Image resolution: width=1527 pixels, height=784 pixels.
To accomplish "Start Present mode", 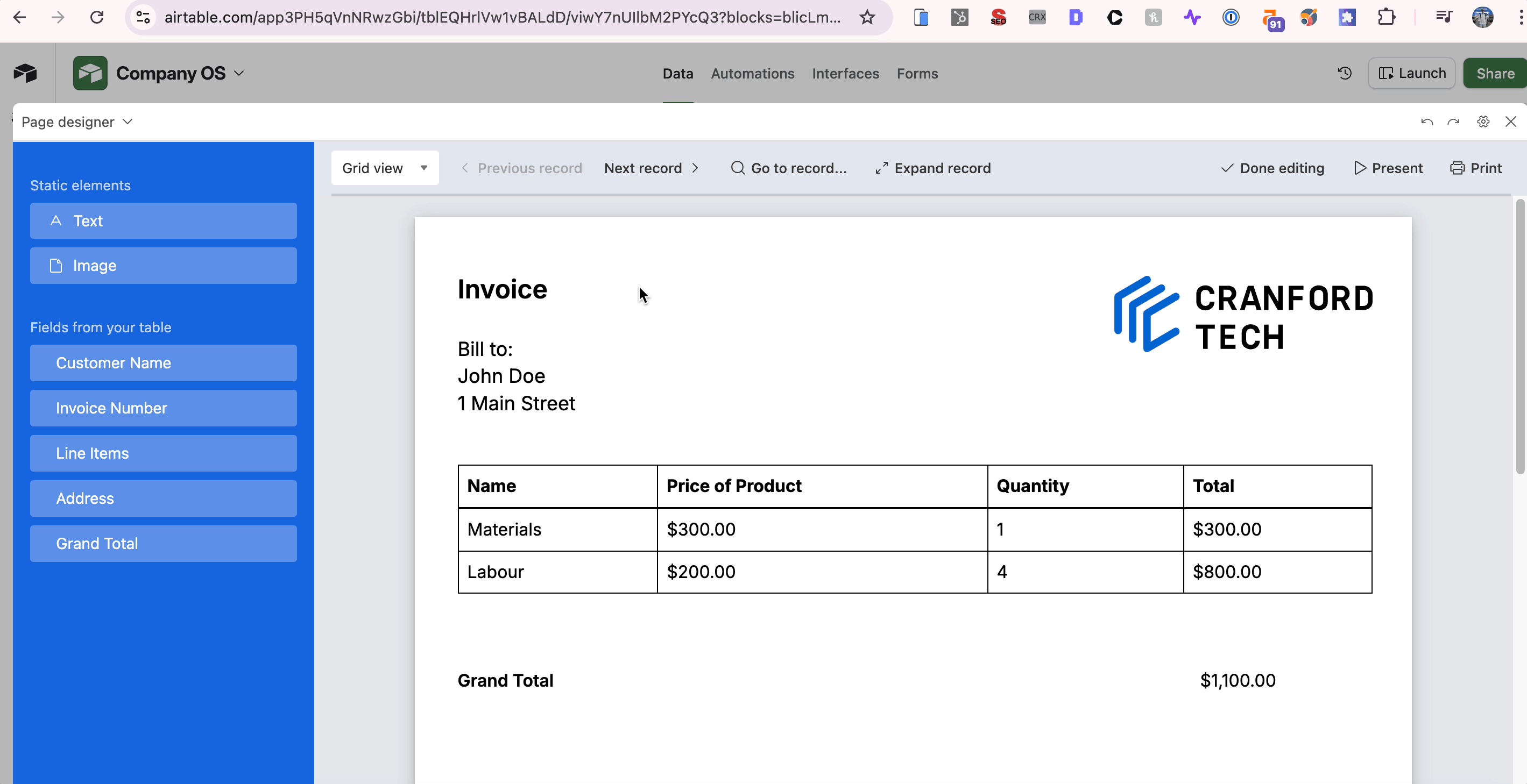I will click(x=1388, y=168).
